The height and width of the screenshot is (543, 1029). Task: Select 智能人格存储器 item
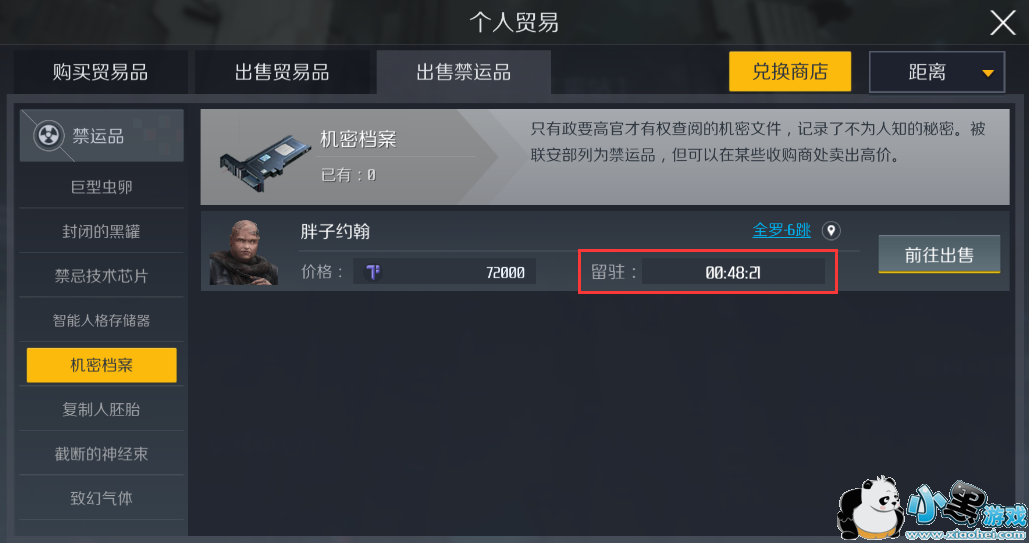(x=102, y=320)
